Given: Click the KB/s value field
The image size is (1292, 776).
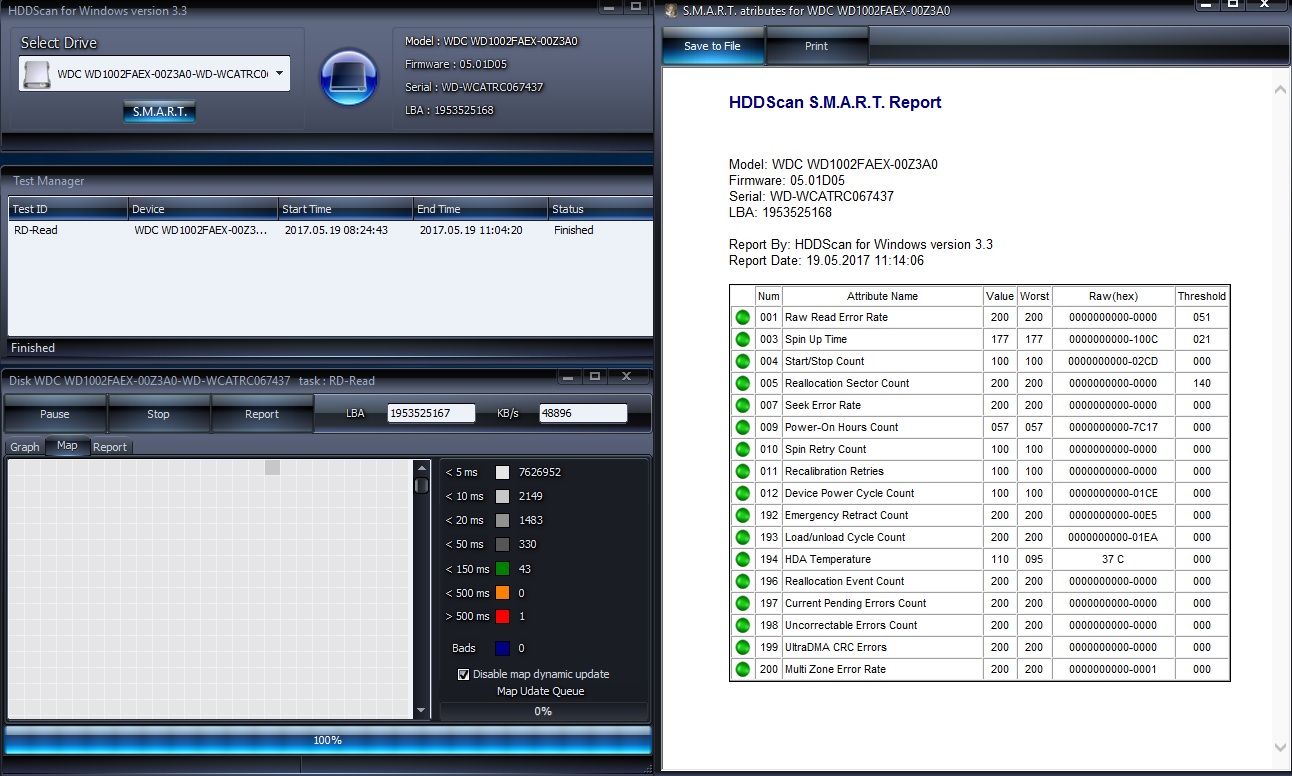Looking at the screenshot, I should click(x=583, y=413).
